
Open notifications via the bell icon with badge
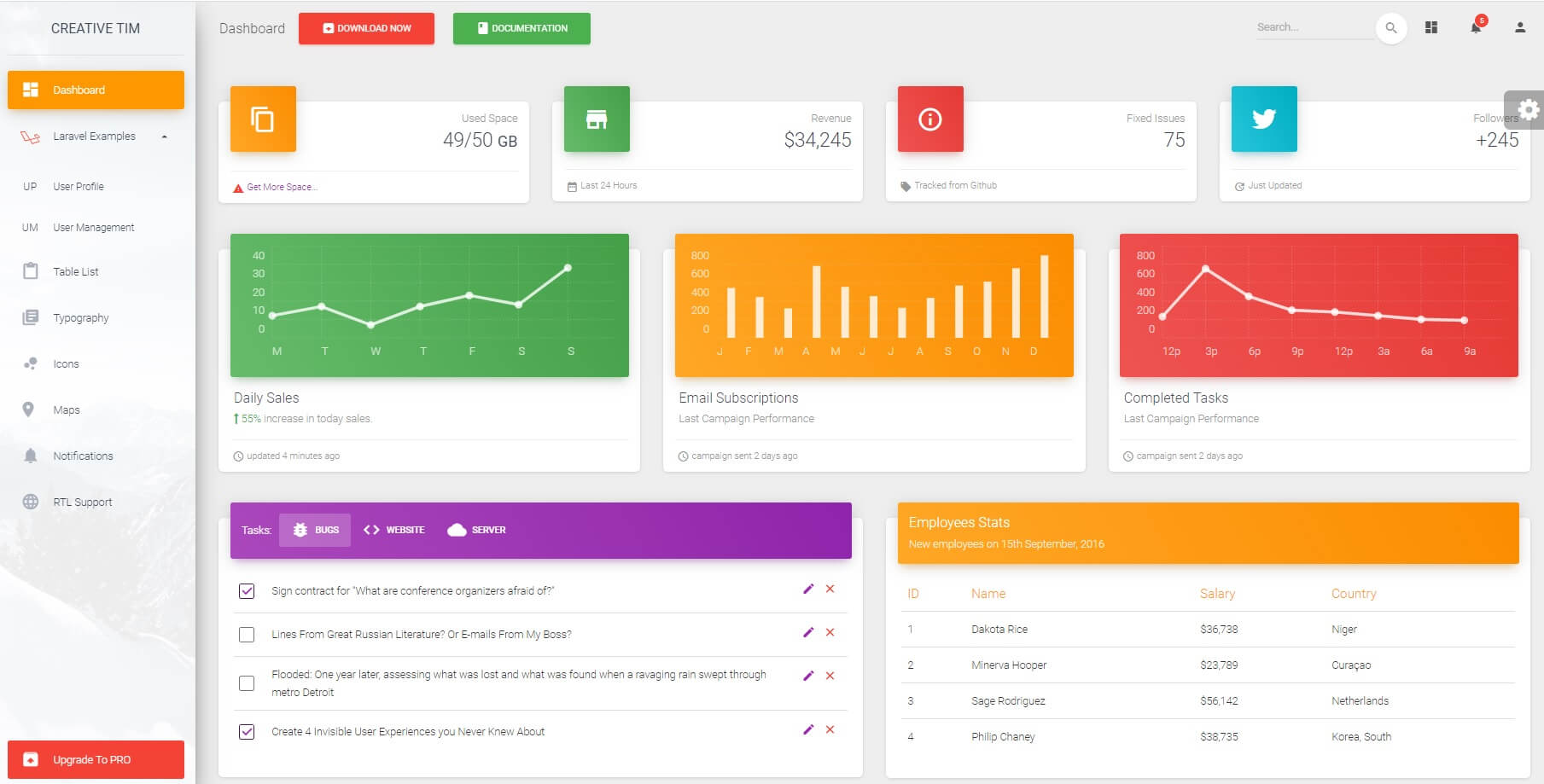click(1475, 27)
